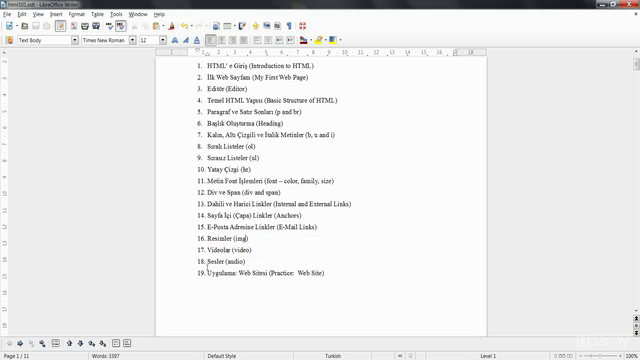Open the File menu
Viewport: 640px width, 360px height.
click(x=7, y=14)
